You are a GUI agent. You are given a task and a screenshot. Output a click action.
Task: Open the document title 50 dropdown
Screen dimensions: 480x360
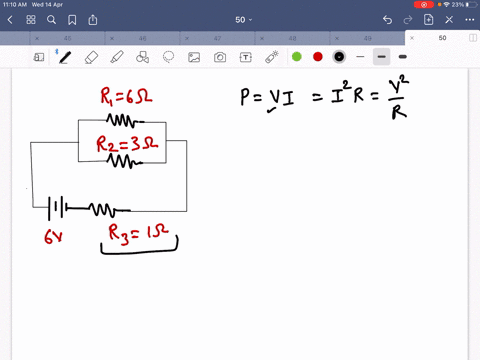244,20
